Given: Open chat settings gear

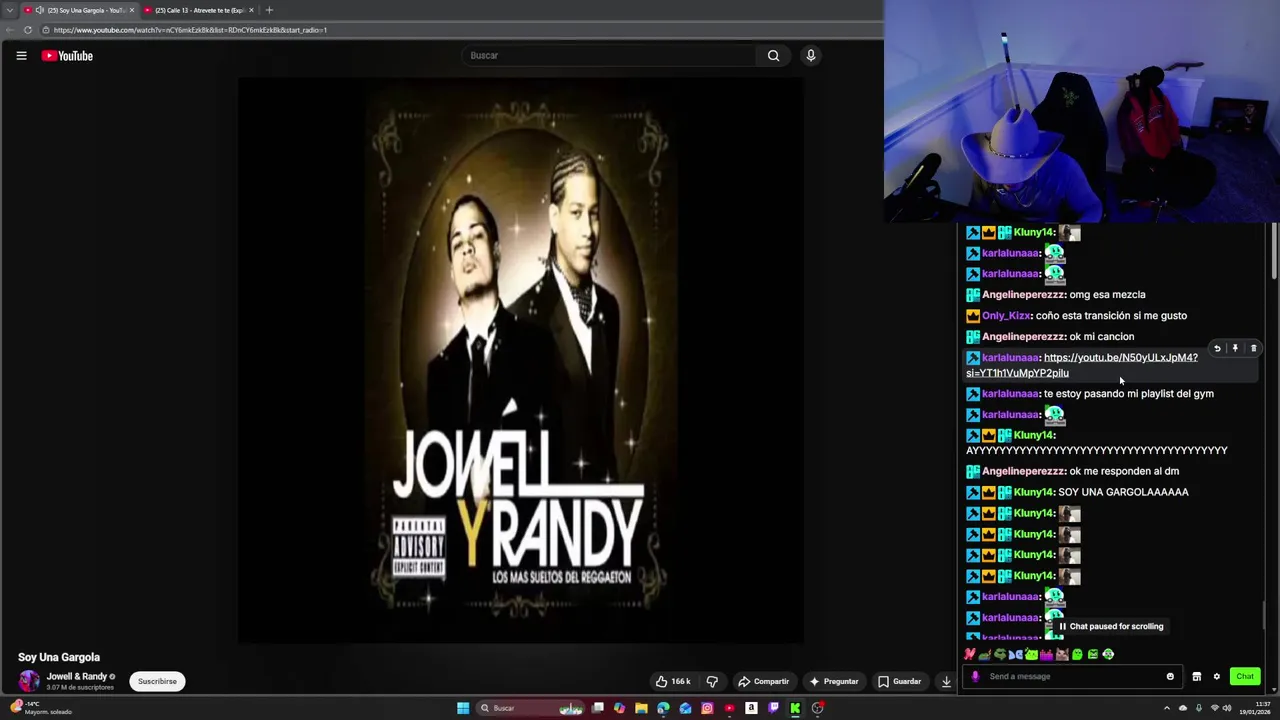Looking at the screenshot, I should [1217, 676].
